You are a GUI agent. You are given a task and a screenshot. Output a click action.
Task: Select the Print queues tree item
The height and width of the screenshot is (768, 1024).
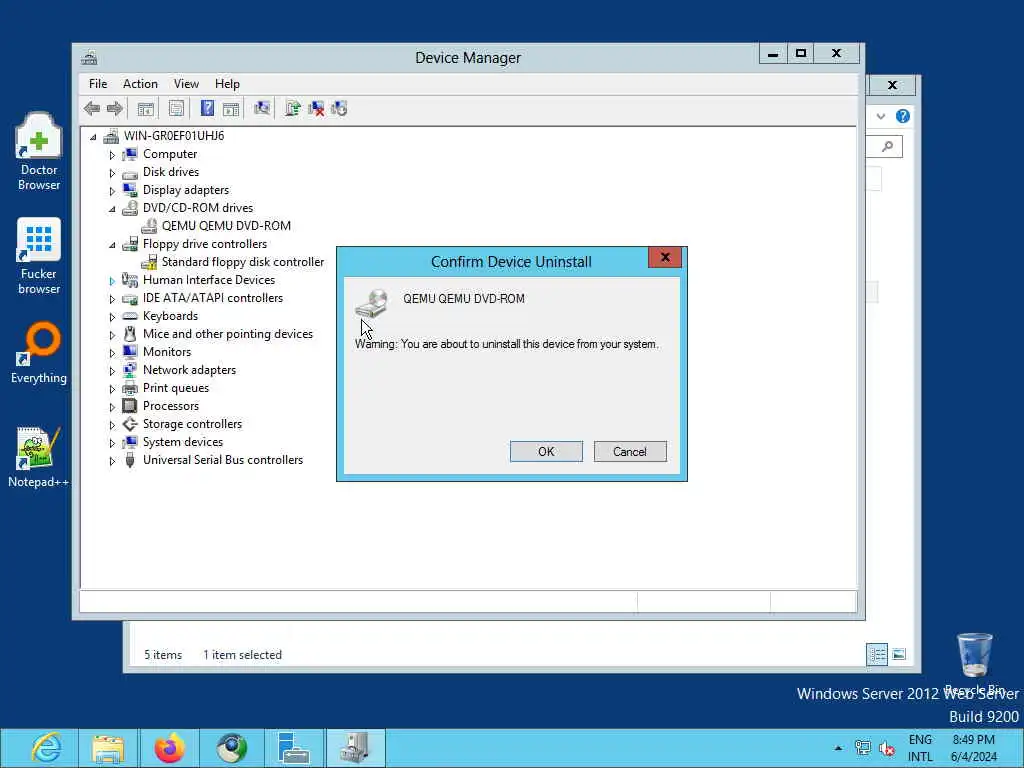[176, 388]
